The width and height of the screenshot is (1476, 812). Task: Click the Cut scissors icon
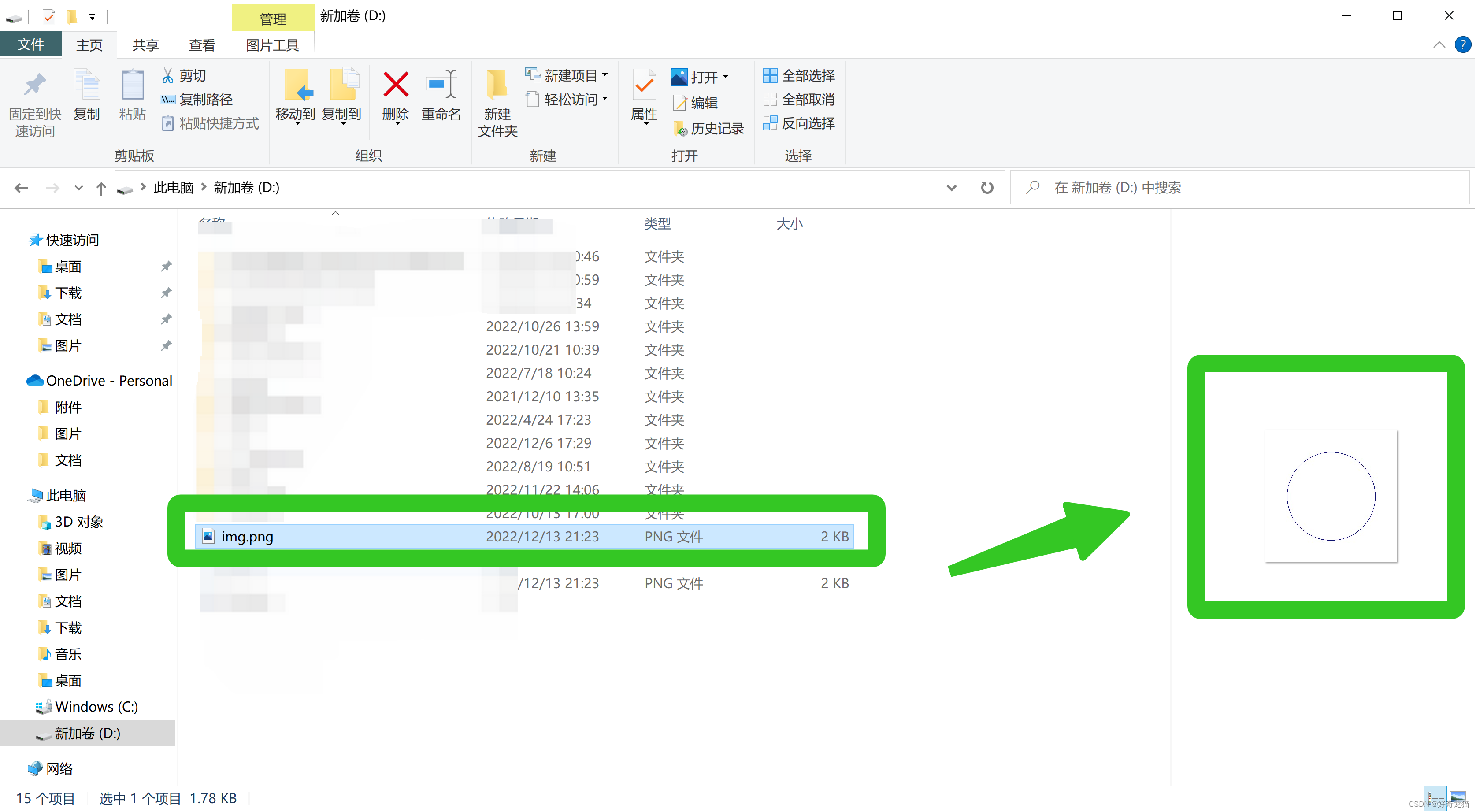pyautogui.click(x=167, y=75)
